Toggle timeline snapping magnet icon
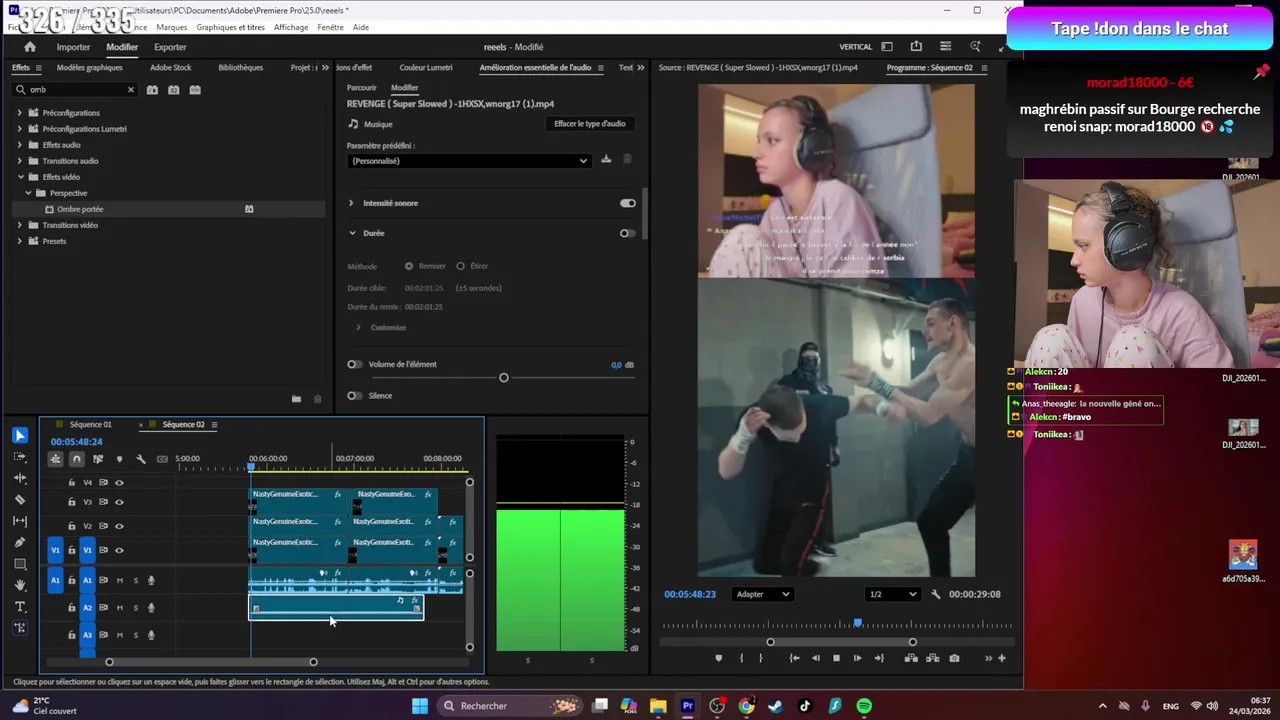Screen dimensions: 1280x720 pyautogui.click(x=76, y=459)
